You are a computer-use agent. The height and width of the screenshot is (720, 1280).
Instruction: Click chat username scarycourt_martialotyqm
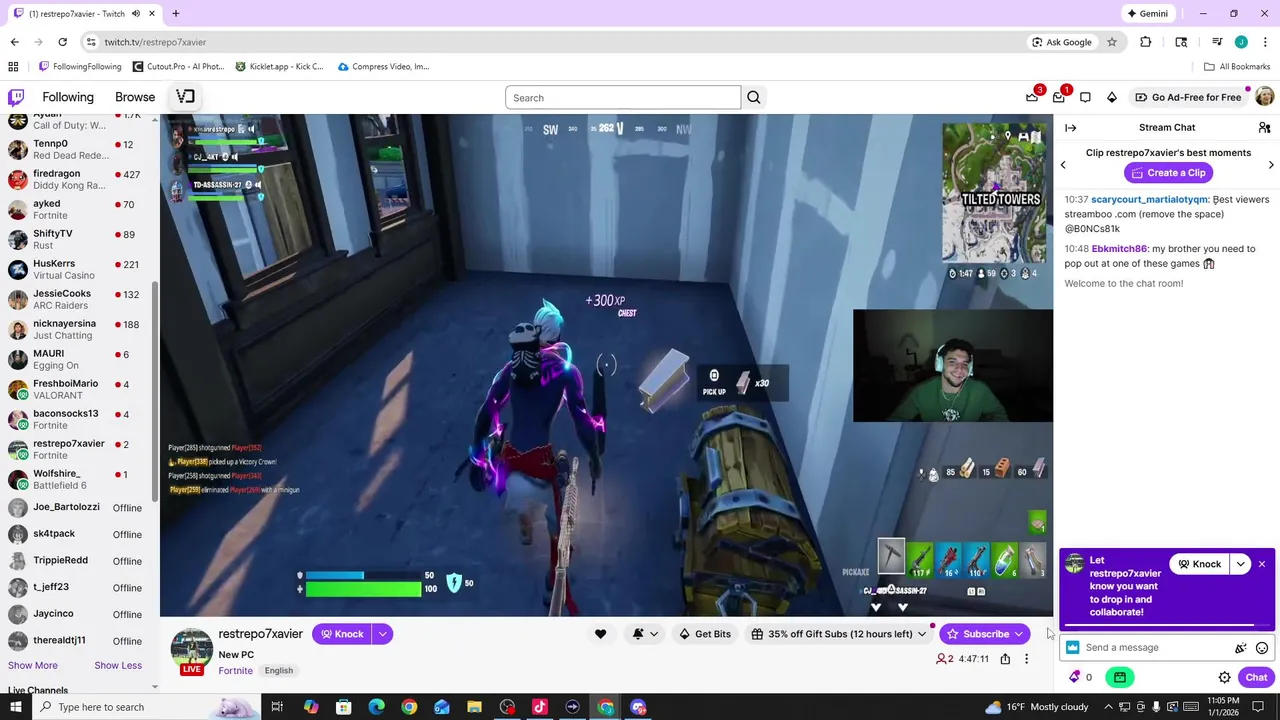click(x=1149, y=199)
